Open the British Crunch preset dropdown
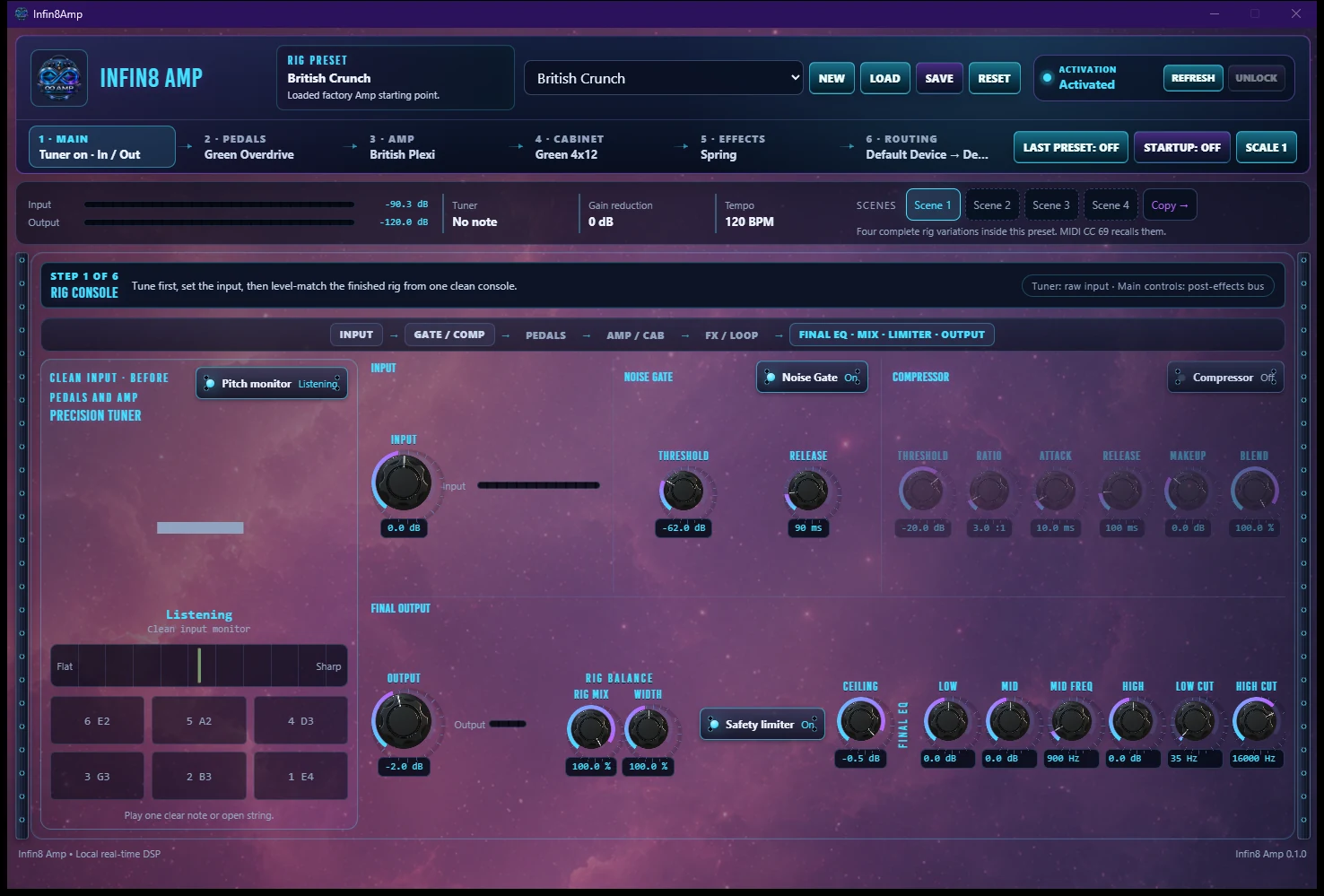 point(664,78)
